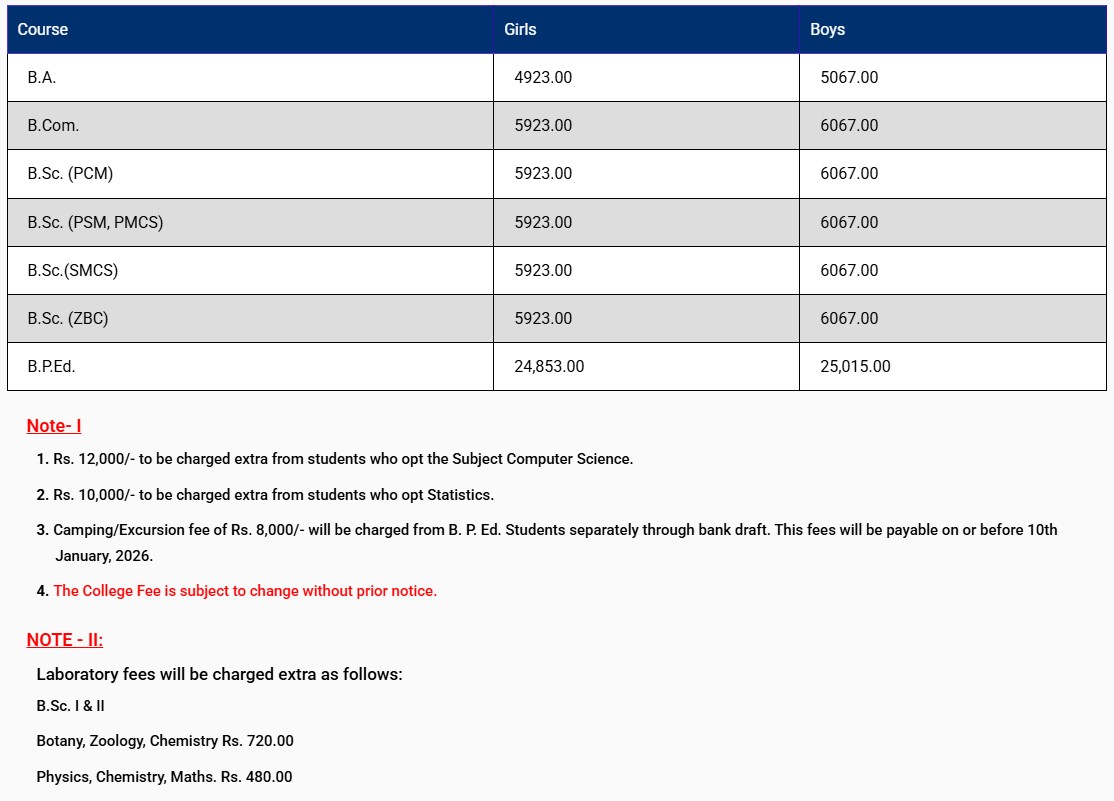Click the B.Sc. (ZBC) course cell
This screenshot has width=1114, height=801.
[68, 318]
